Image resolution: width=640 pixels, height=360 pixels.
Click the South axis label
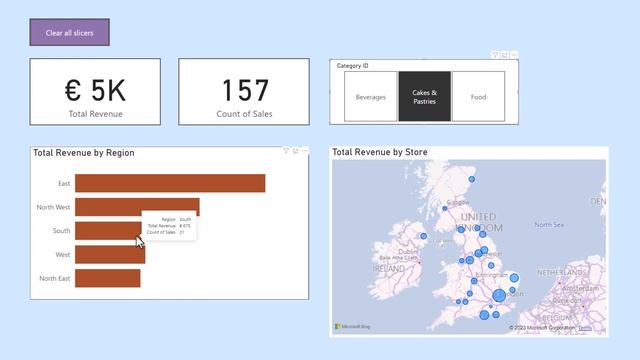61,231
